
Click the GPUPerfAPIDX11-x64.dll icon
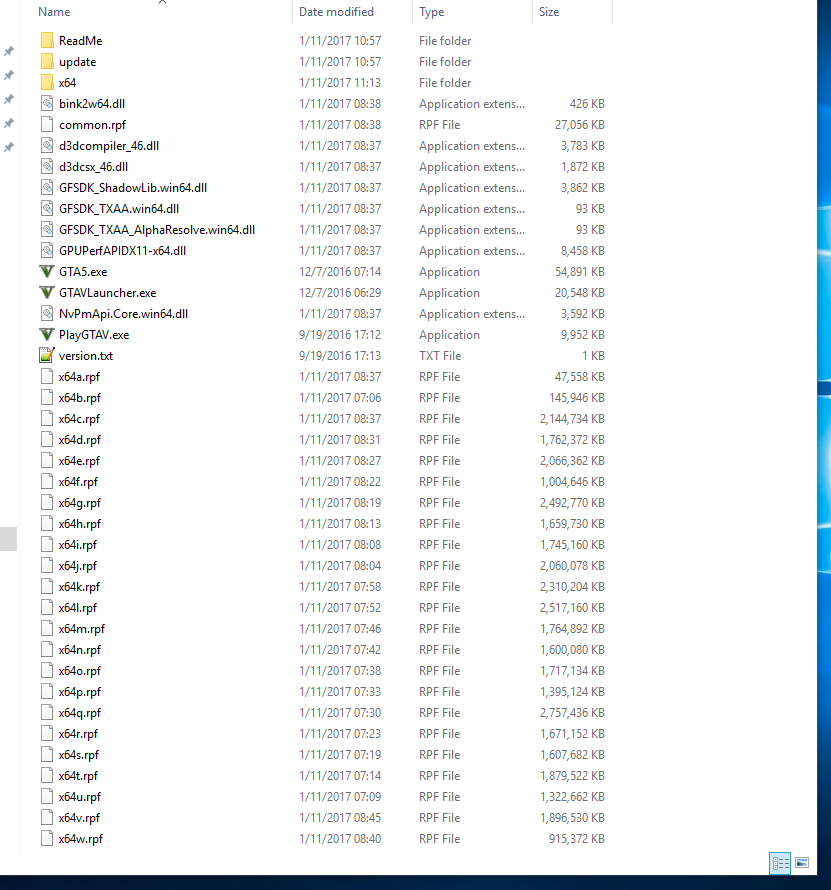(x=47, y=251)
